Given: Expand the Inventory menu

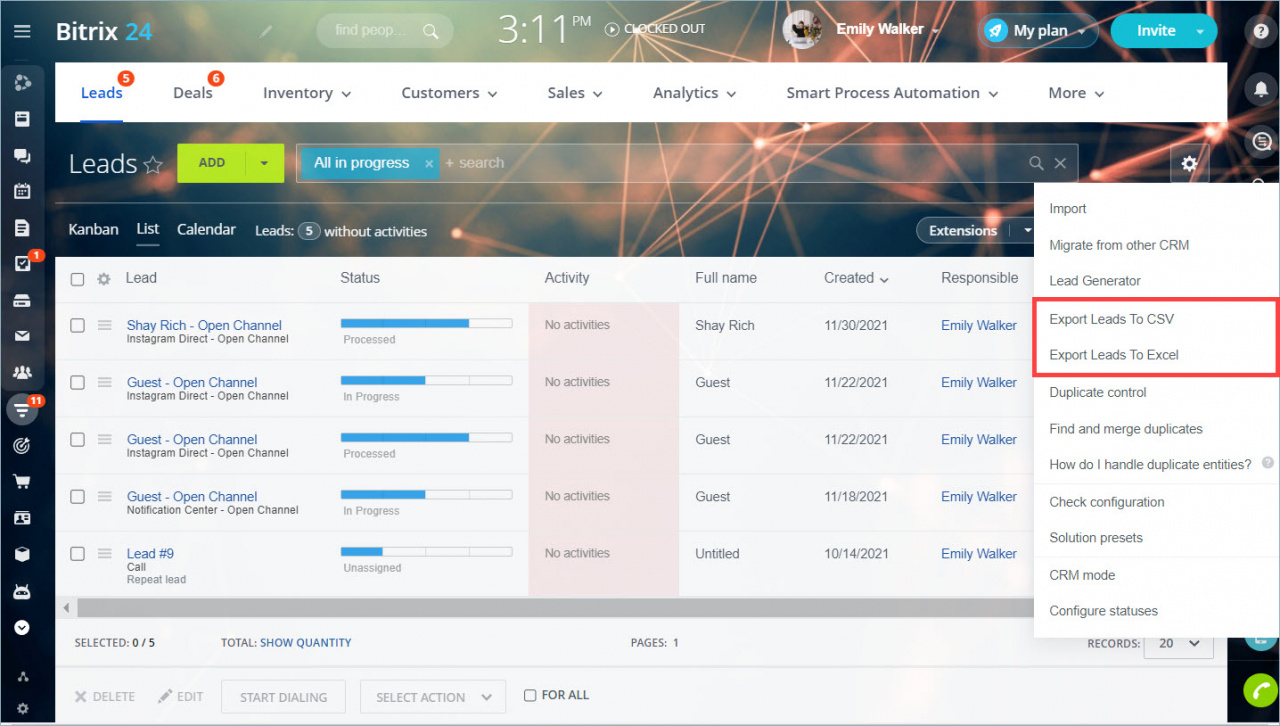Looking at the screenshot, I should point(307,93).
